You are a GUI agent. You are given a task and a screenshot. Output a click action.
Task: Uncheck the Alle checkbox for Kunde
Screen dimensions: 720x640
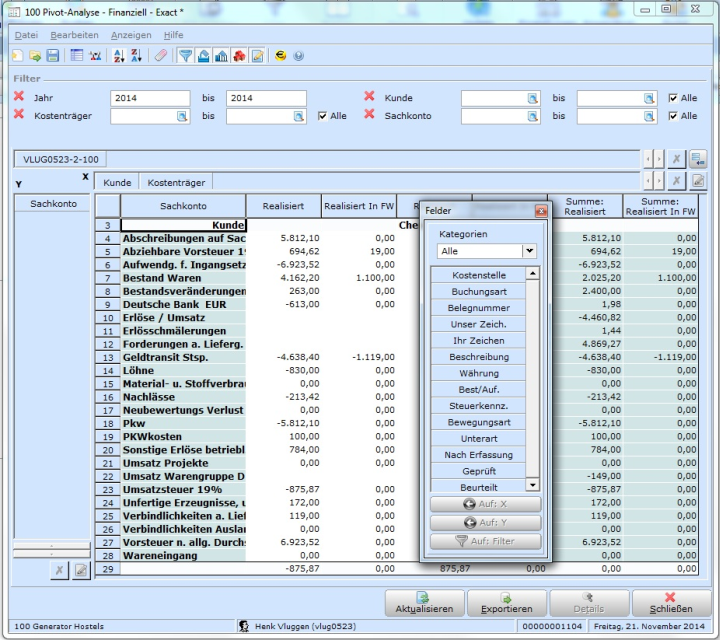click(673, 98)
